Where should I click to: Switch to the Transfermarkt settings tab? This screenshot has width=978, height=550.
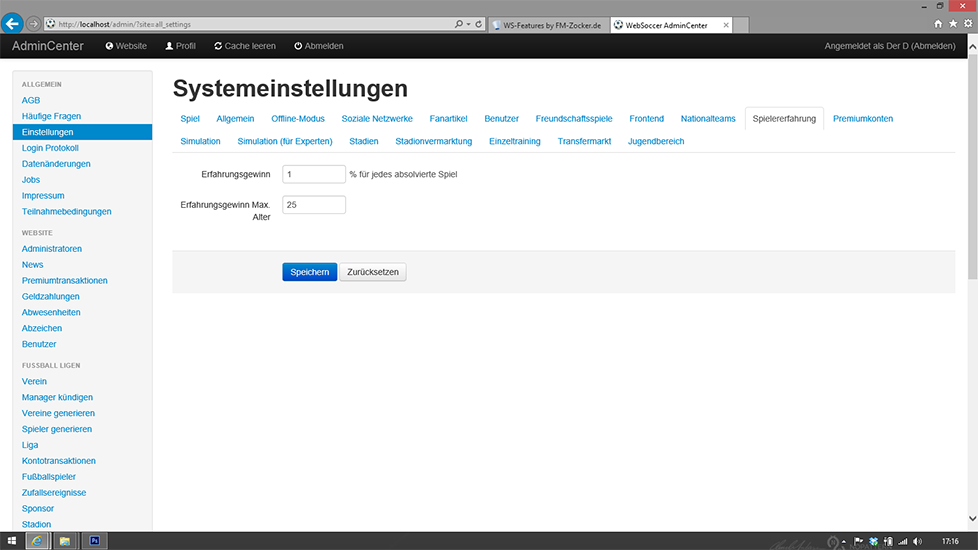584,141
